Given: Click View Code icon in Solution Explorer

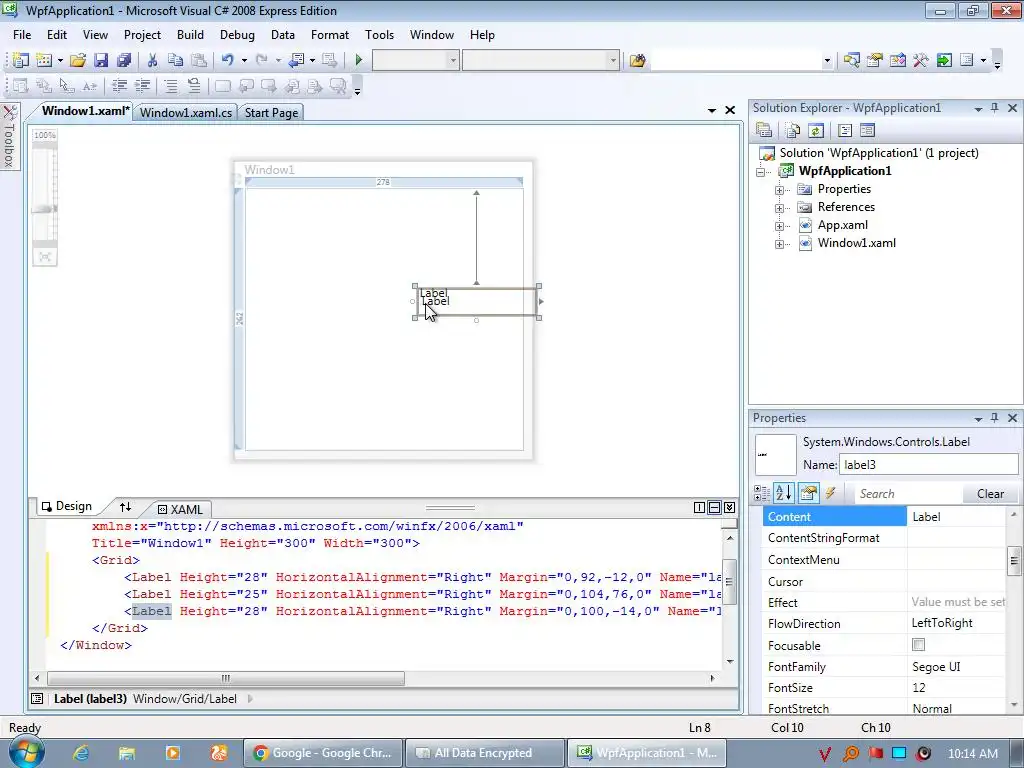Looking at the screenshot, I should (844, 130).
